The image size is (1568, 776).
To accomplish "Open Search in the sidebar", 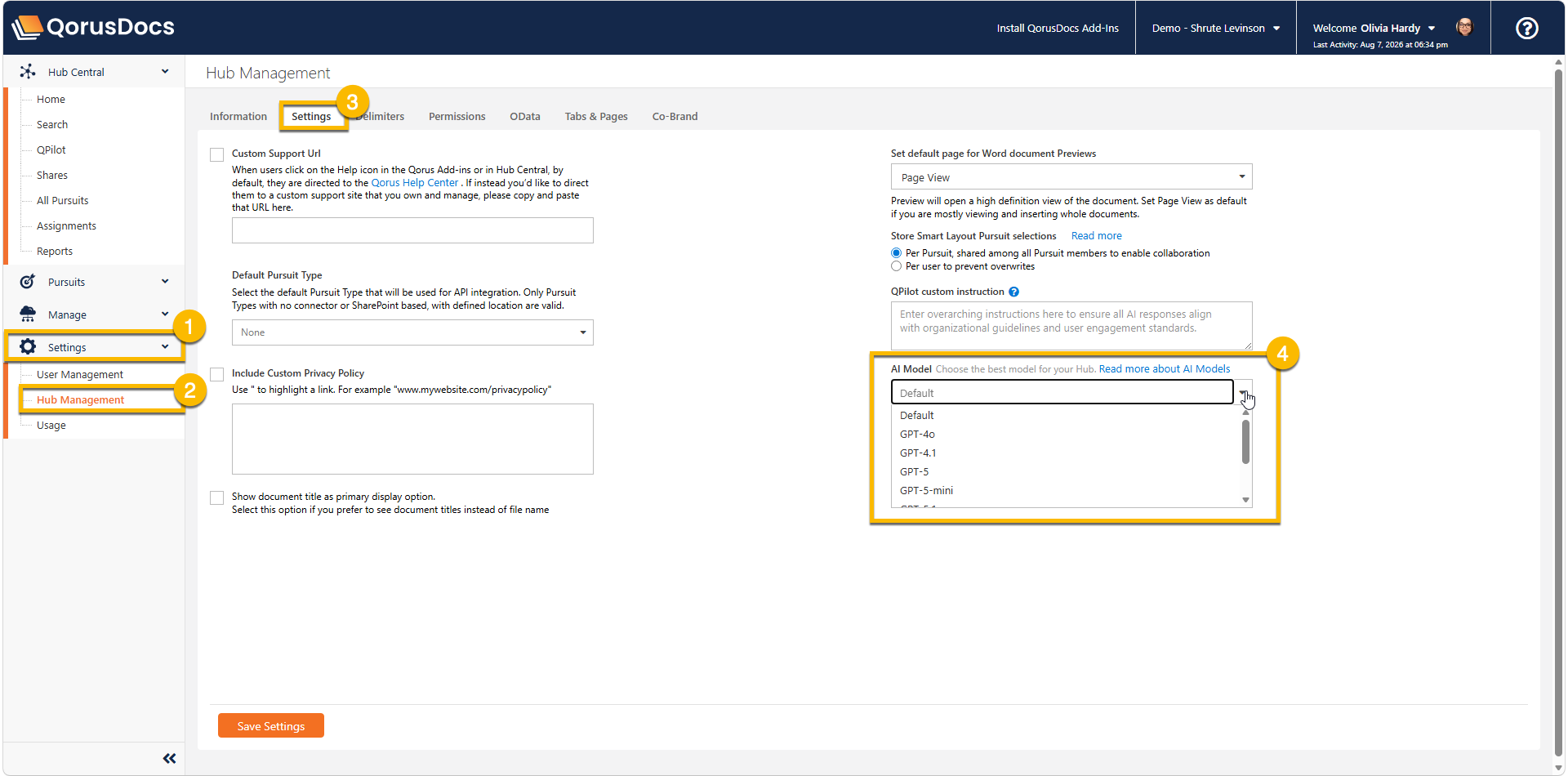I will (x=52, y=124).
